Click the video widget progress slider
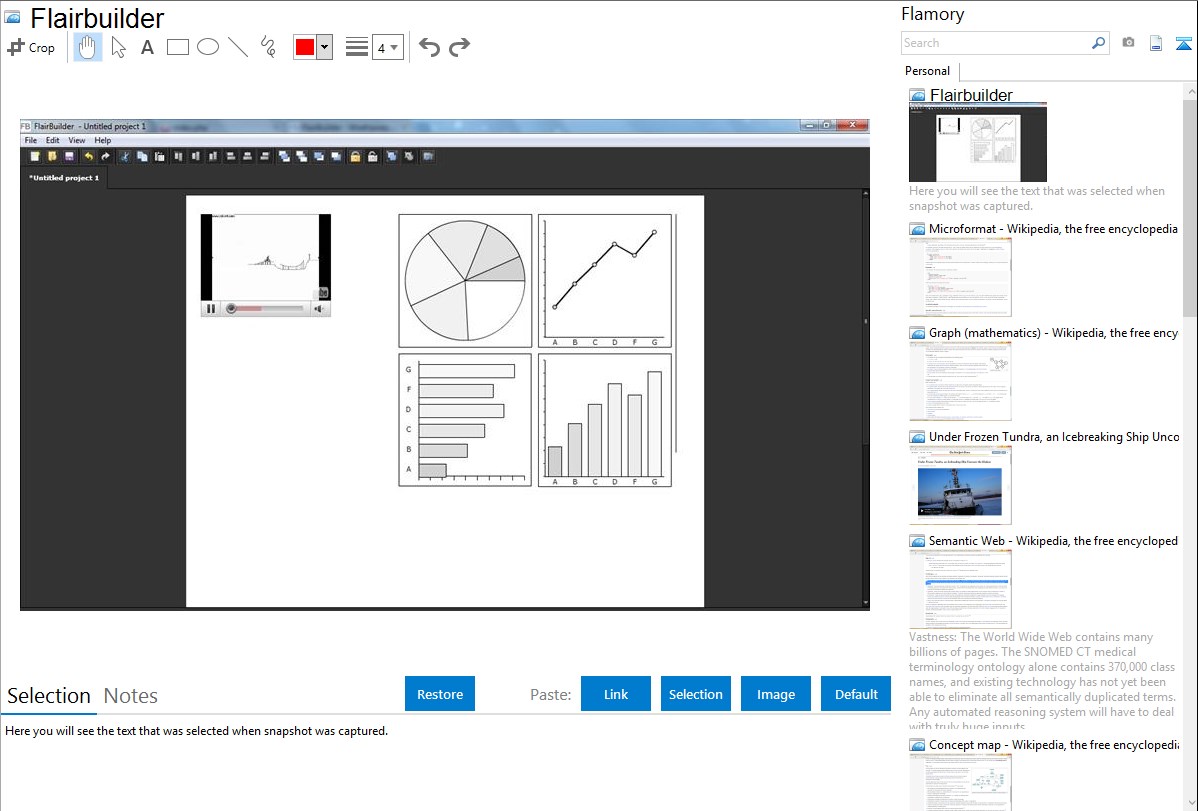Viewport: 1198px width, 811px height. (267, 309)
